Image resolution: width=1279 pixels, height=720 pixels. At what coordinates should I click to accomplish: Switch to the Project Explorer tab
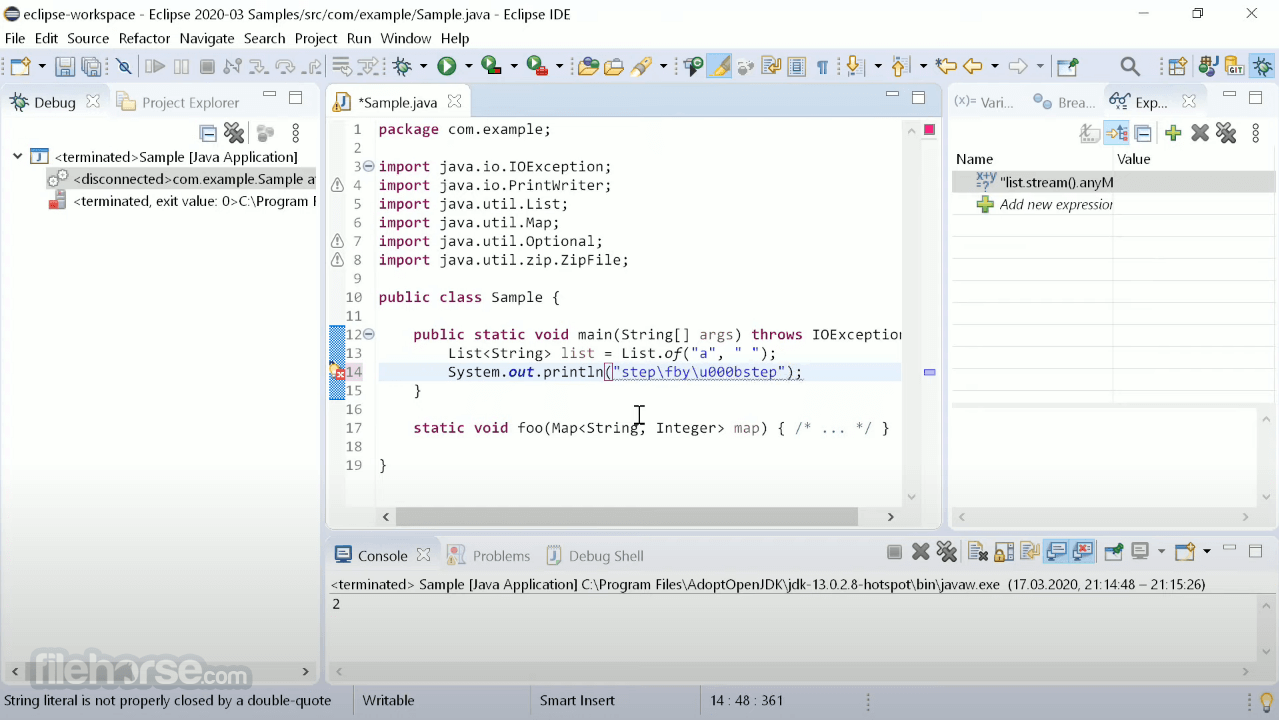(178, 102)
